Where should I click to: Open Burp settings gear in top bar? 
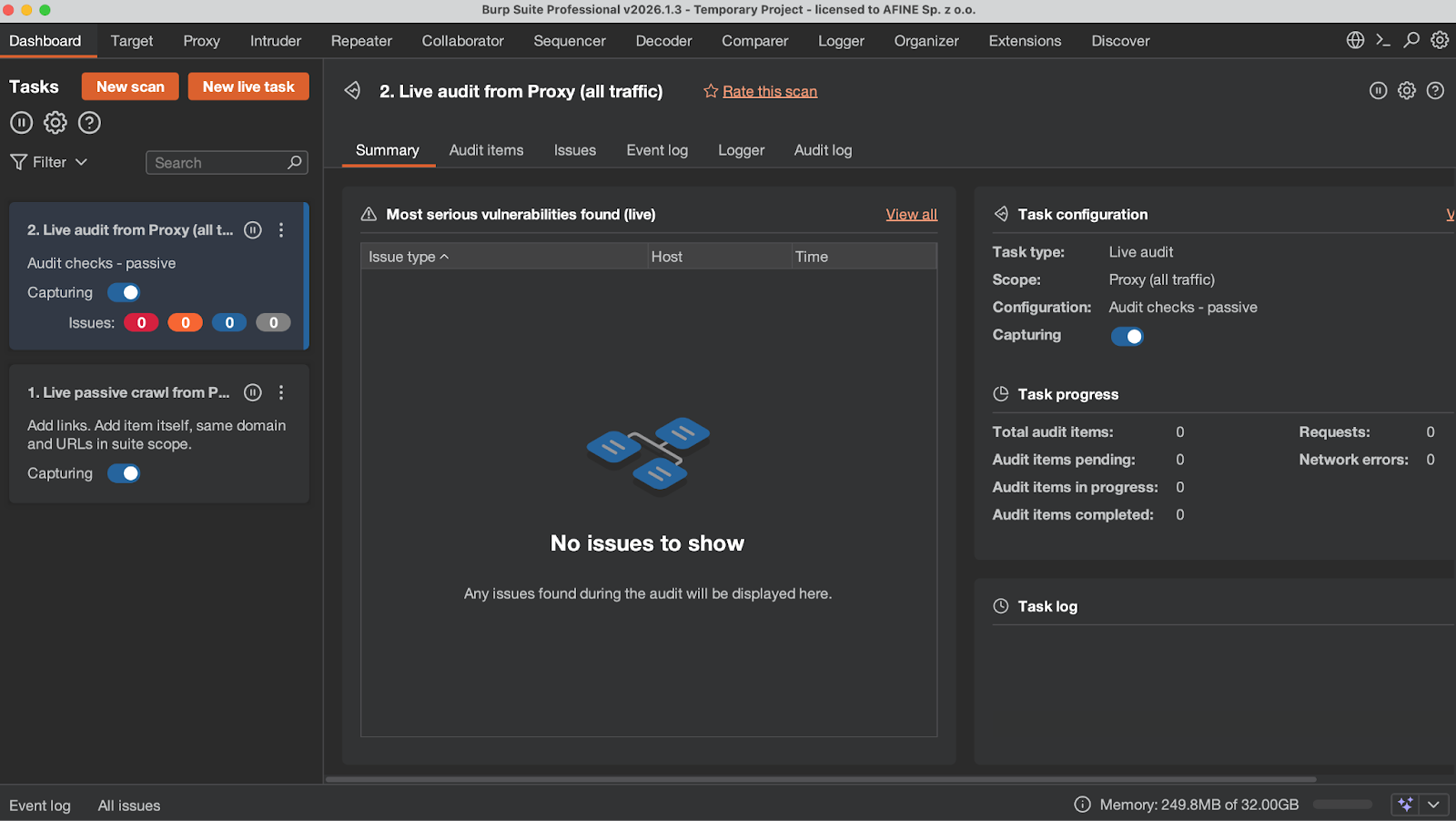coord(1440,40)
